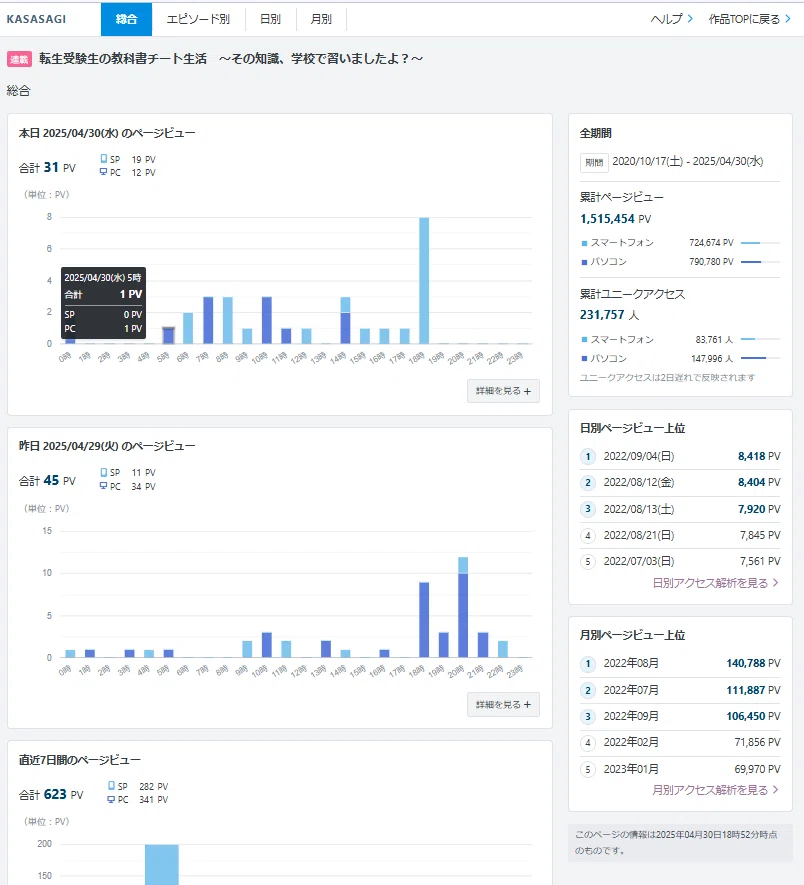Click the cumulative 1,515,454 PV value
804x885 pixels.
click(615, 219)
